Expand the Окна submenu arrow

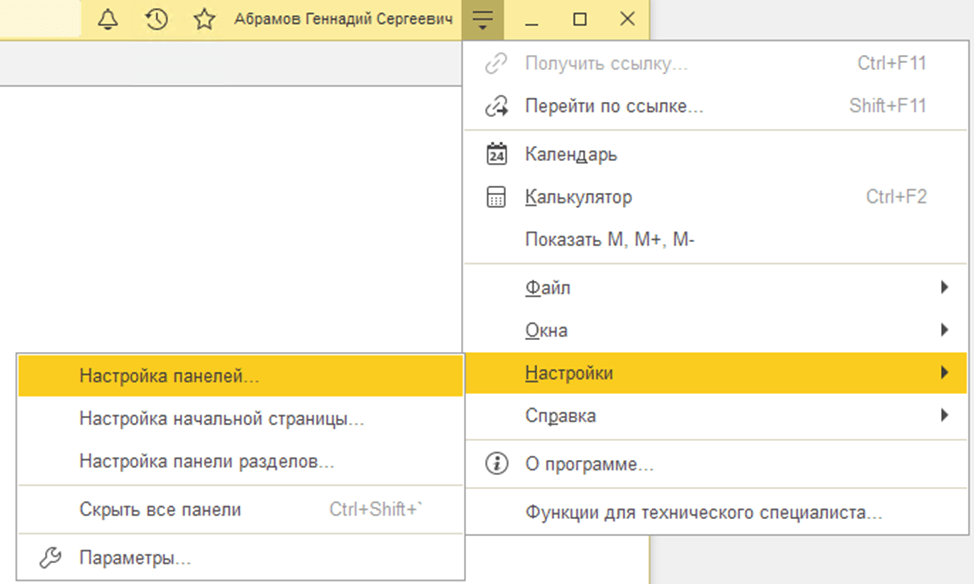[x=944, y=330]
